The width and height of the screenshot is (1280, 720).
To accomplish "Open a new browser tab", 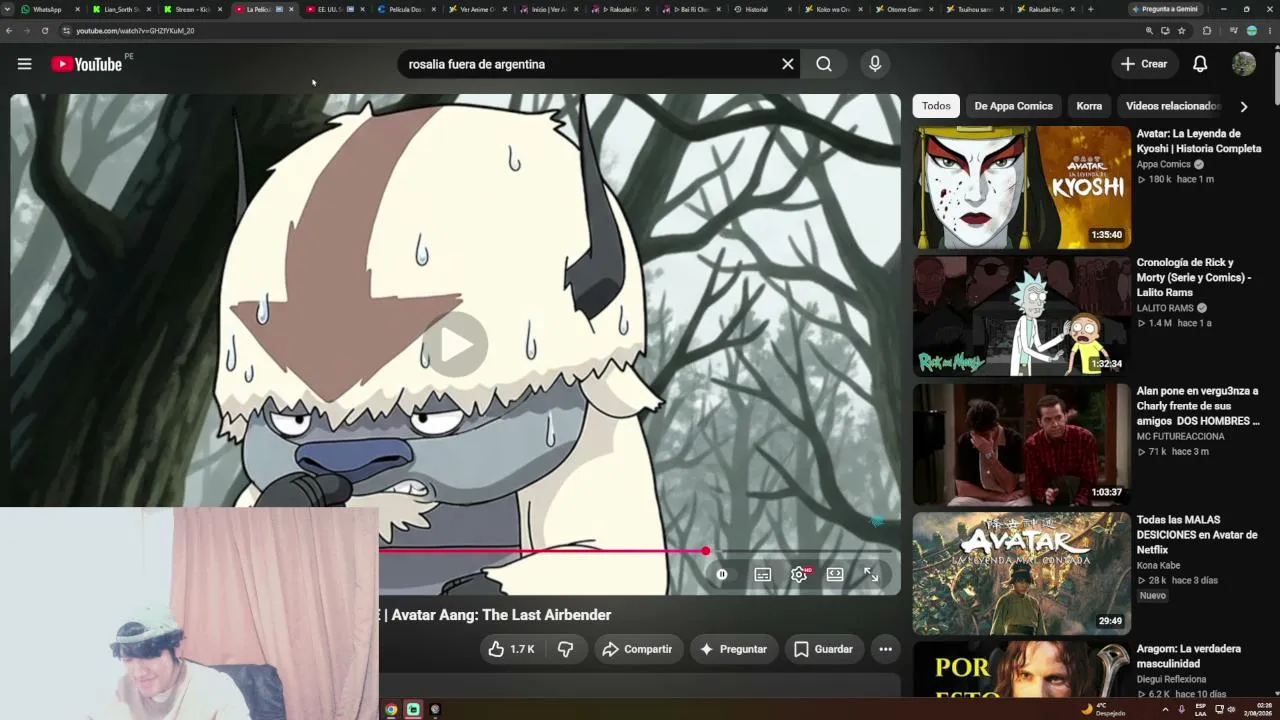I will [x=1090, y=9].
